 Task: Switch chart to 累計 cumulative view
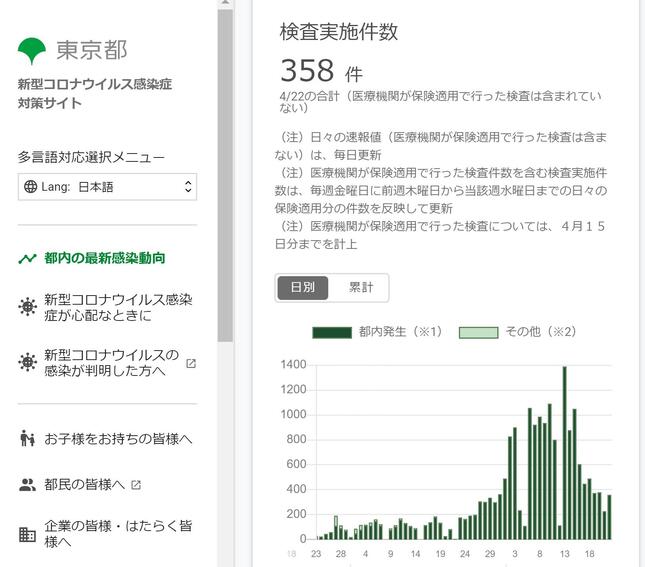tap(360, 287)
